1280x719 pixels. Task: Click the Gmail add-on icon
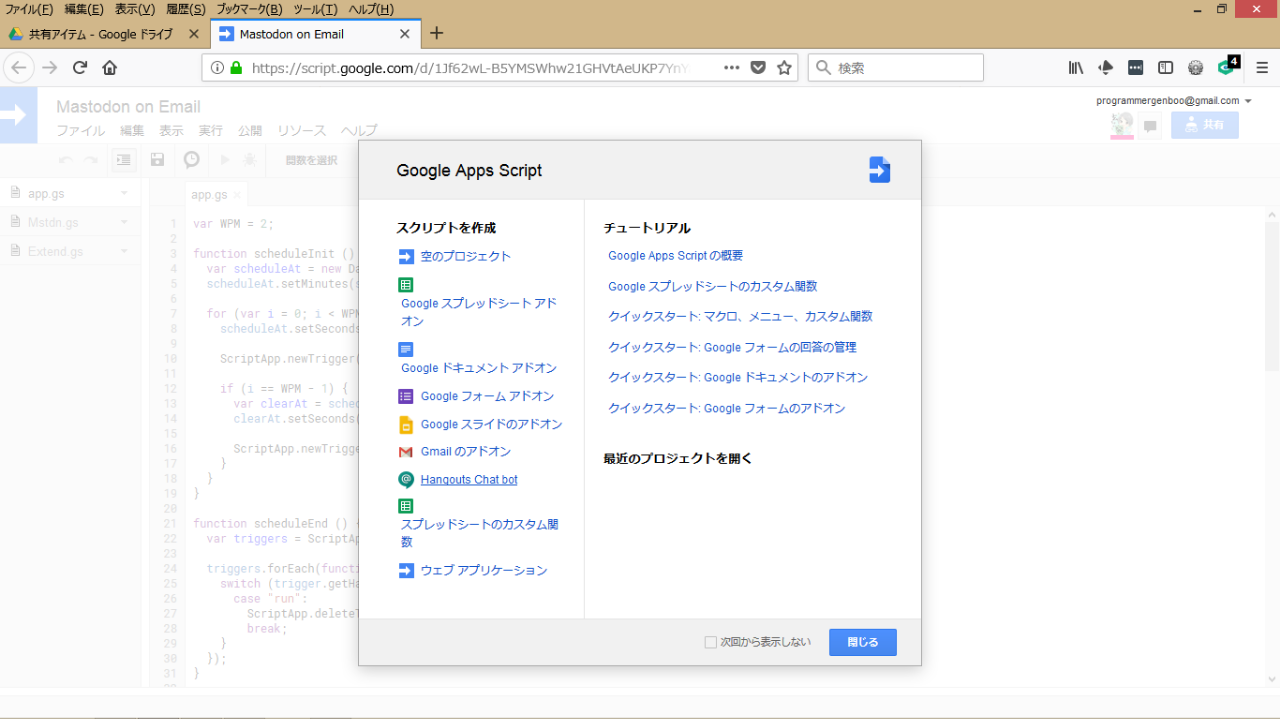tap(406, 452)
